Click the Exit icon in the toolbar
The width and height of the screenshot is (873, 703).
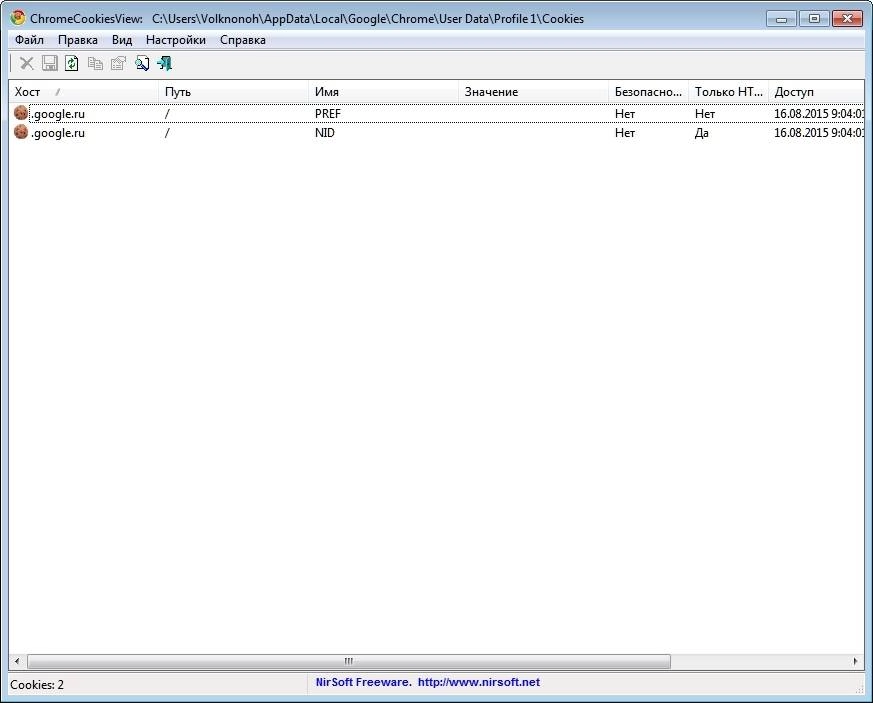165,63
